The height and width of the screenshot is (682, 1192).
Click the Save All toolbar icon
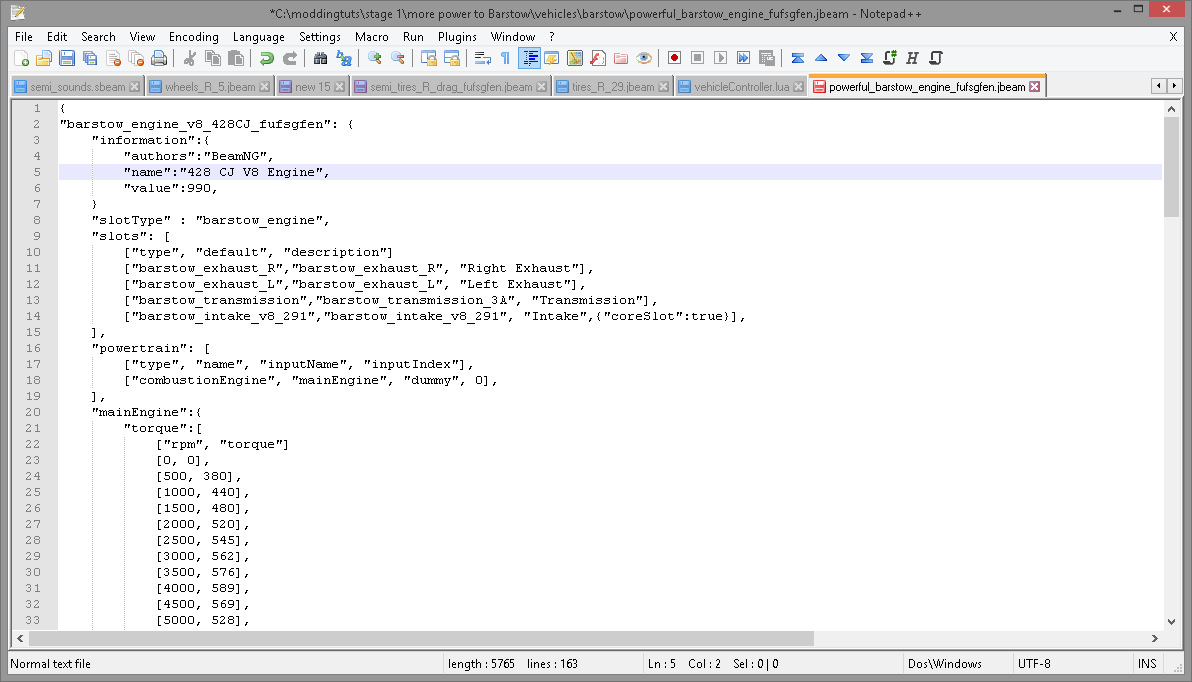pyautogui.click(x=90, y=59)
